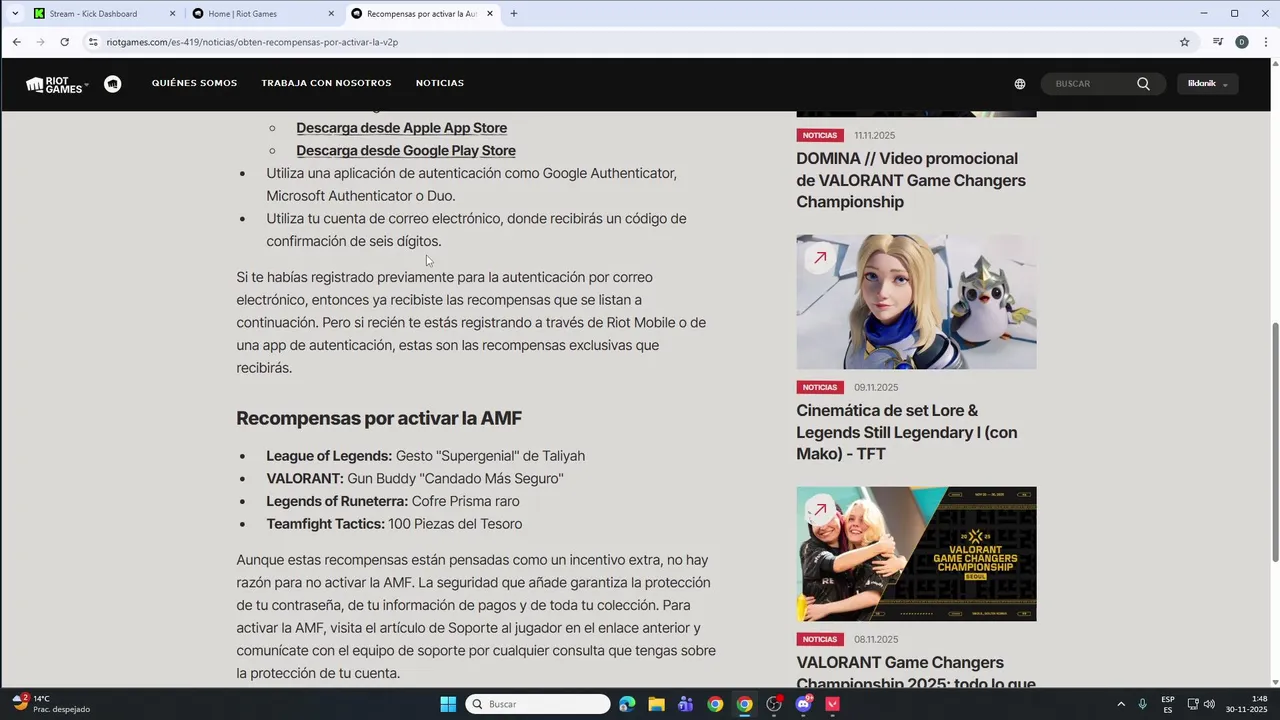Viewport: 1280px width, 720px height.
Task: Show hidden system tray icons
Action: pos(1120,704)
